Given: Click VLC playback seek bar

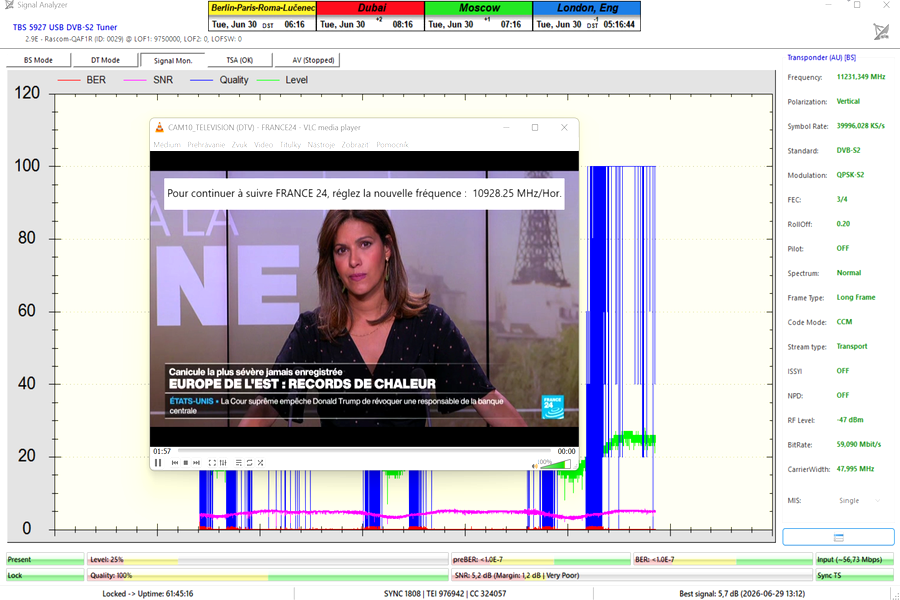Looking at the screenshot, I should (364, 451).
